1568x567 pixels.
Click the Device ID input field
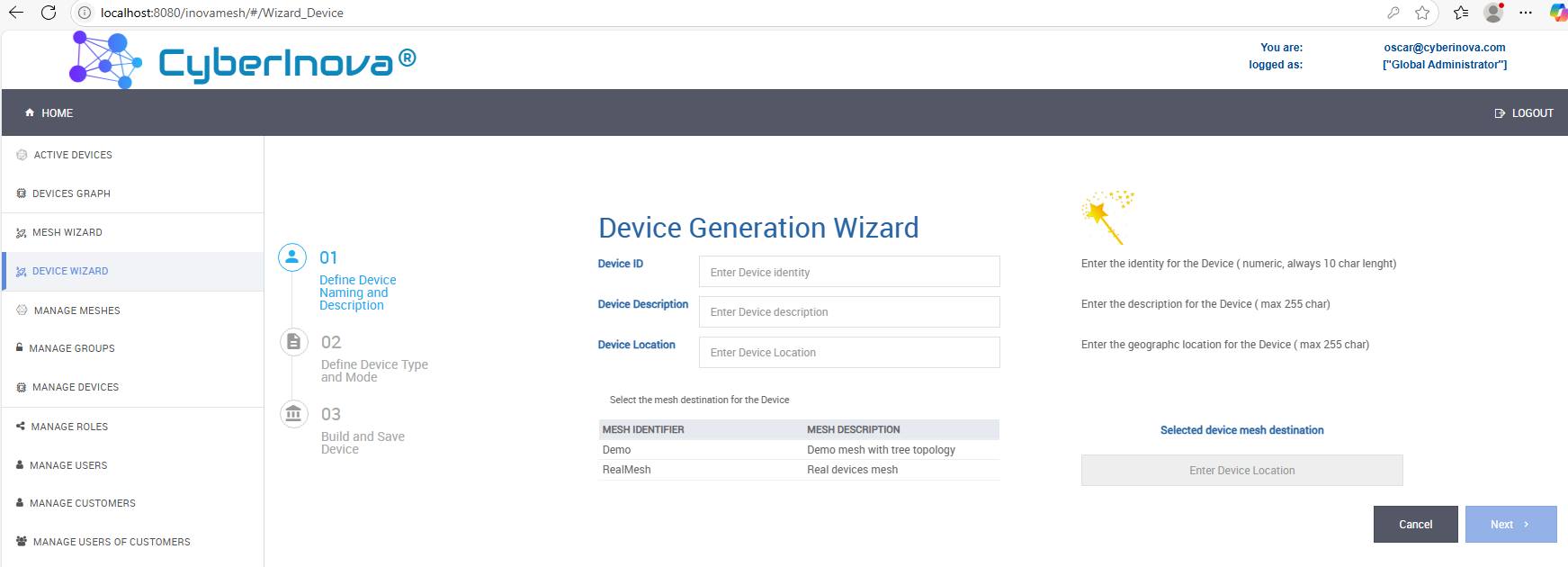coord(848,272)
